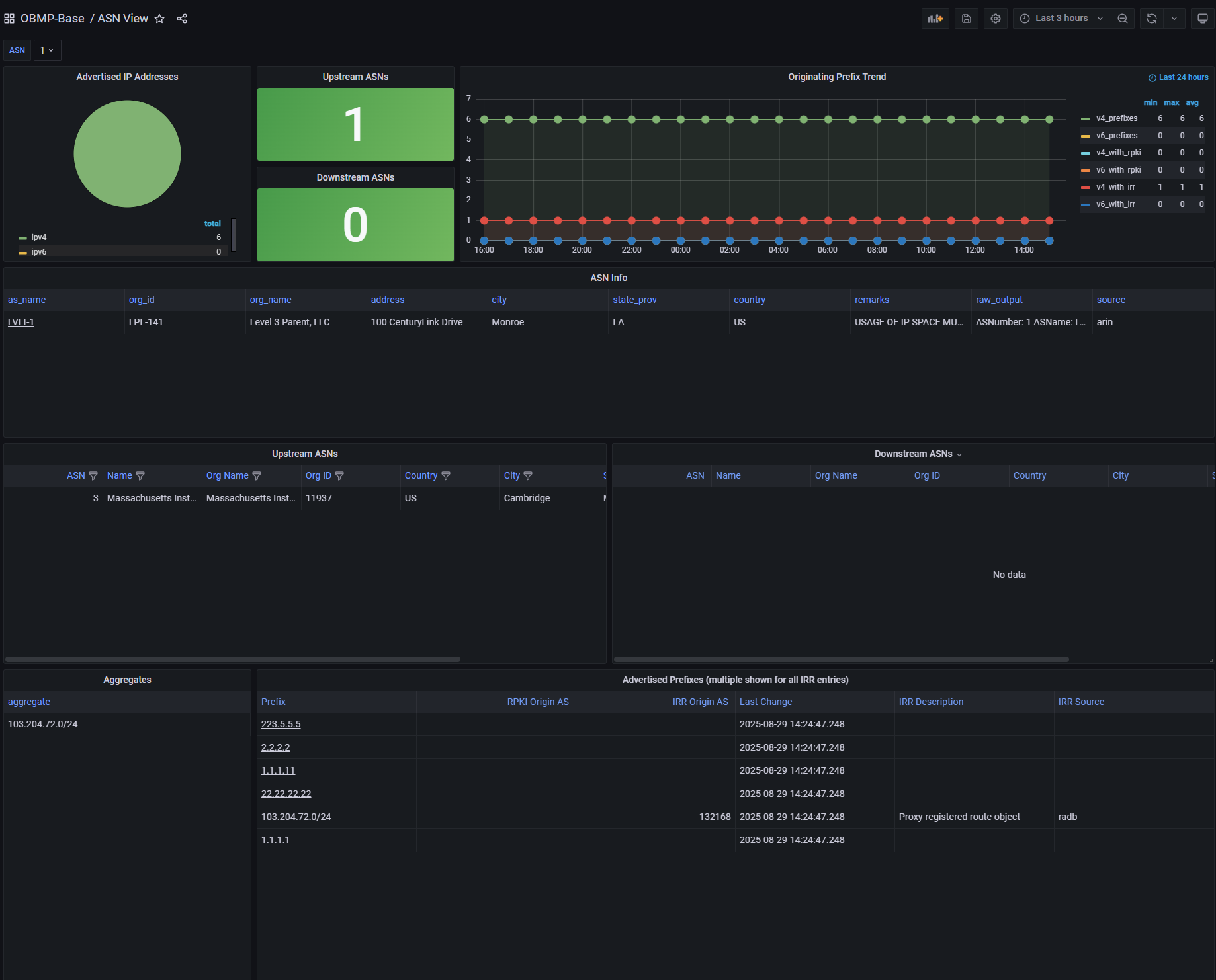The image size is (1216, 980).
Task: Expand the refresh interval dropdown arrow
Action: click(1174, 19)
